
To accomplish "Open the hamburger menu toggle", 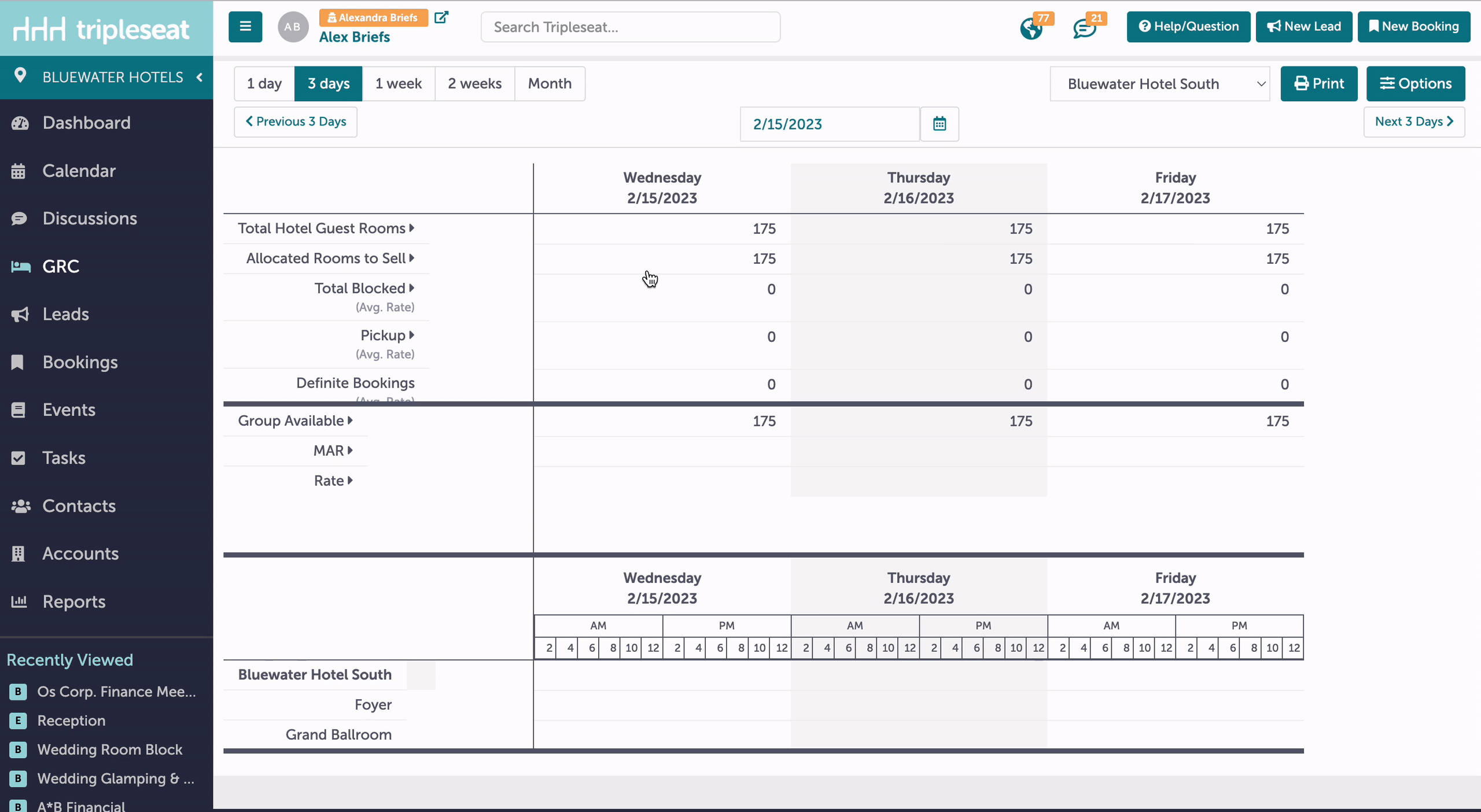I will click(245, 27).
